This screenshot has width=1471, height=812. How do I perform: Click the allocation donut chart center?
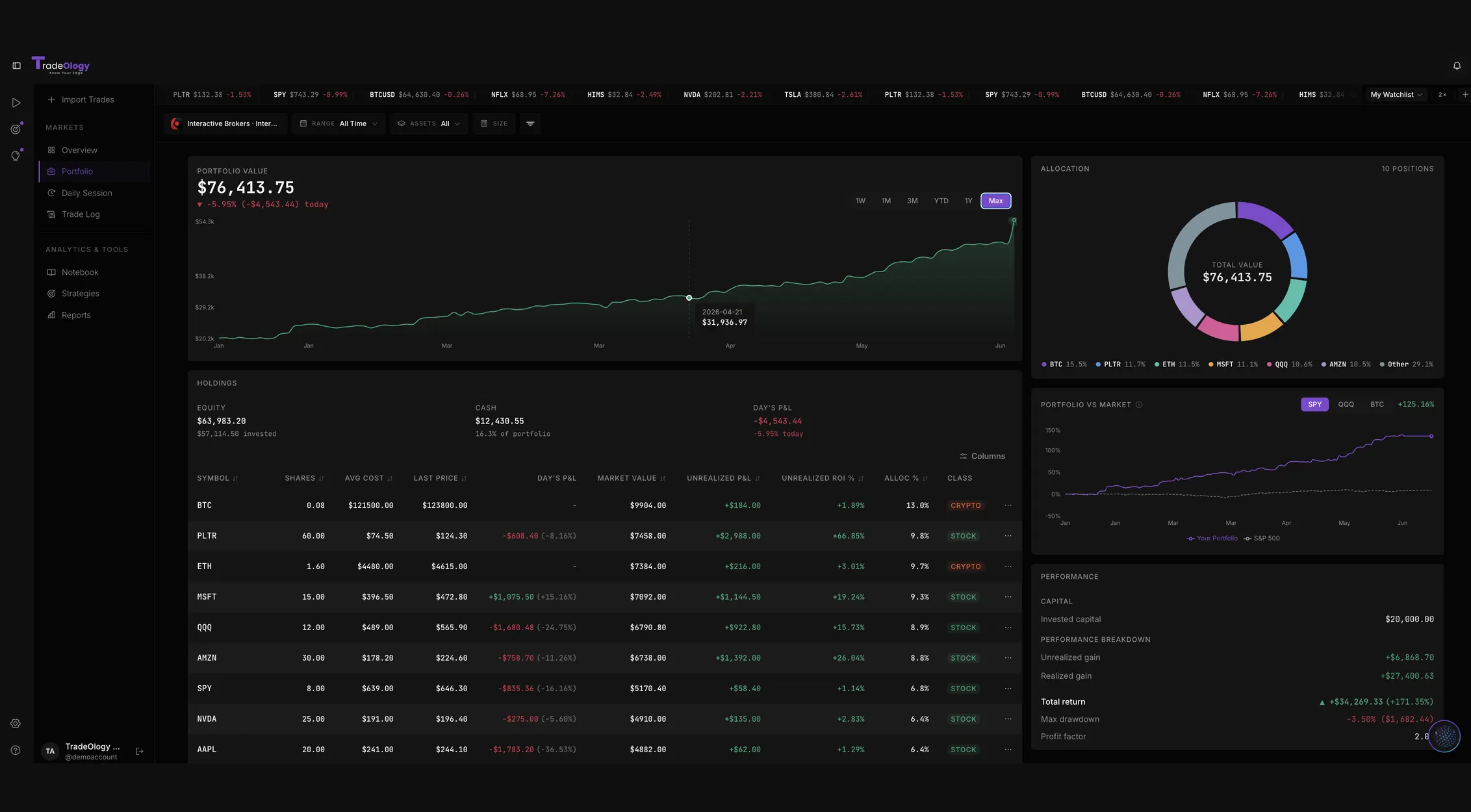tap(1237, 272)
